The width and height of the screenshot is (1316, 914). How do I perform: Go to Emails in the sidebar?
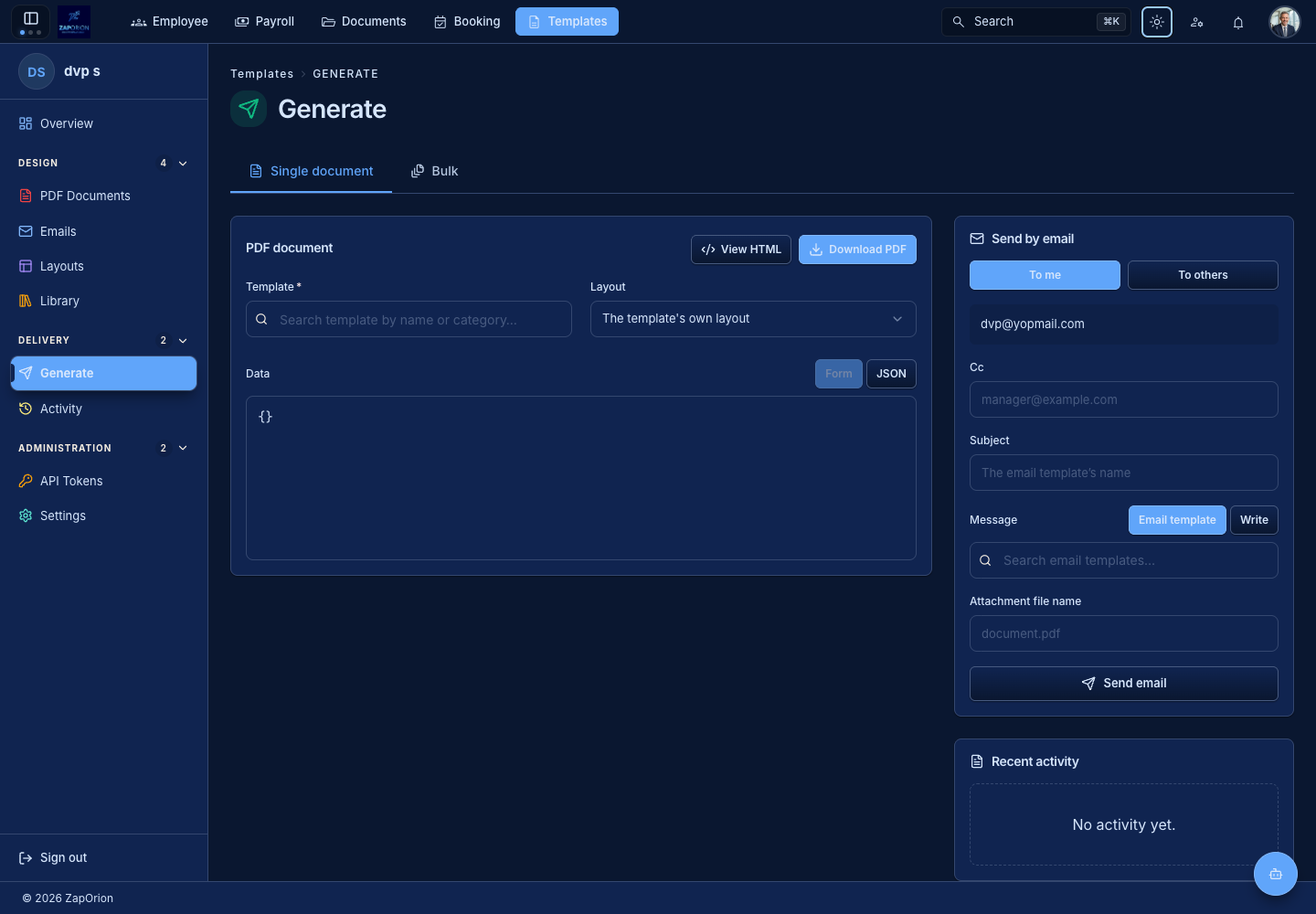tap(103, 231)
